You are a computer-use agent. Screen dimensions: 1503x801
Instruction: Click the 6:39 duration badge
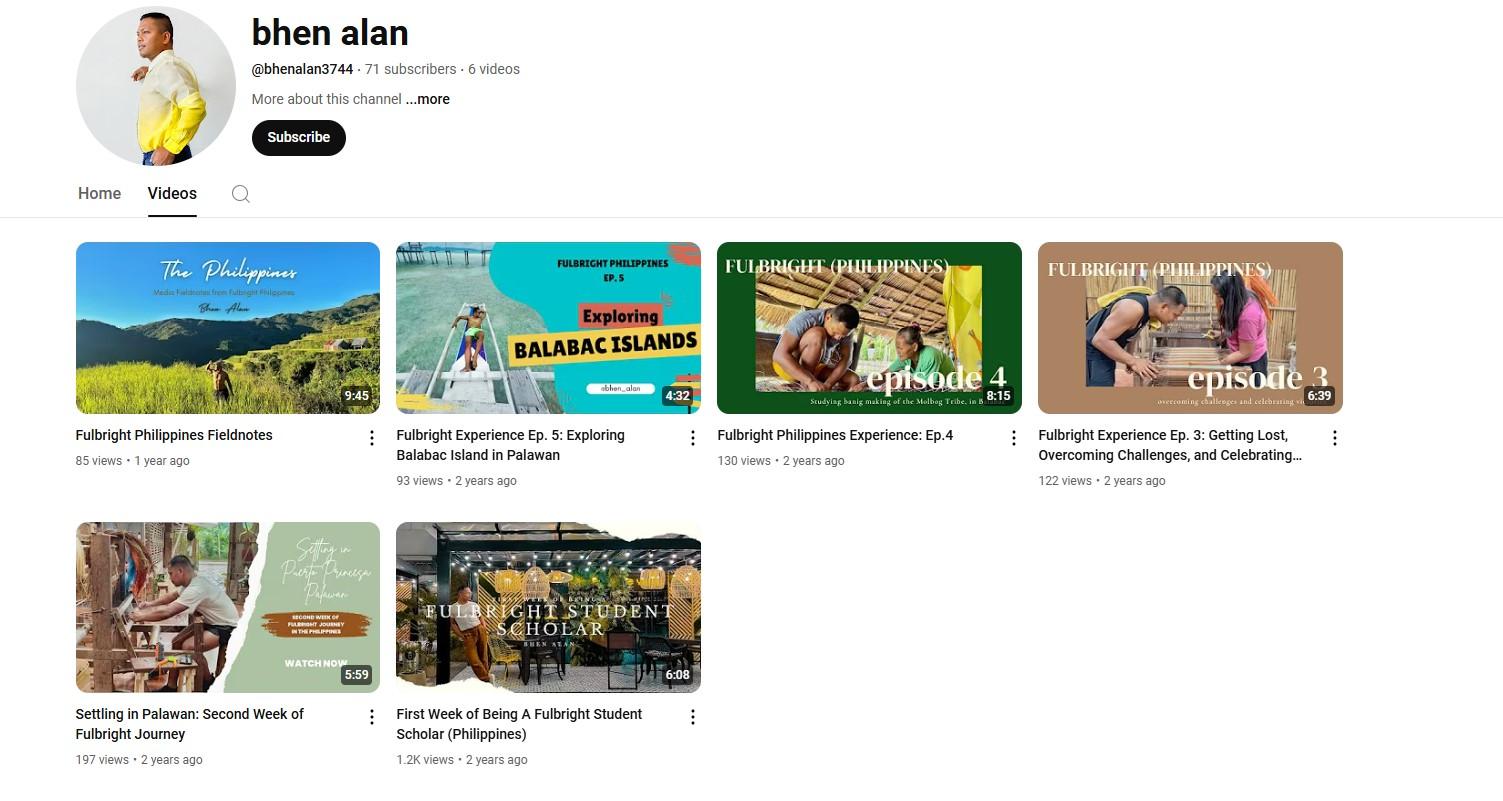click(x=1319, y=396)
